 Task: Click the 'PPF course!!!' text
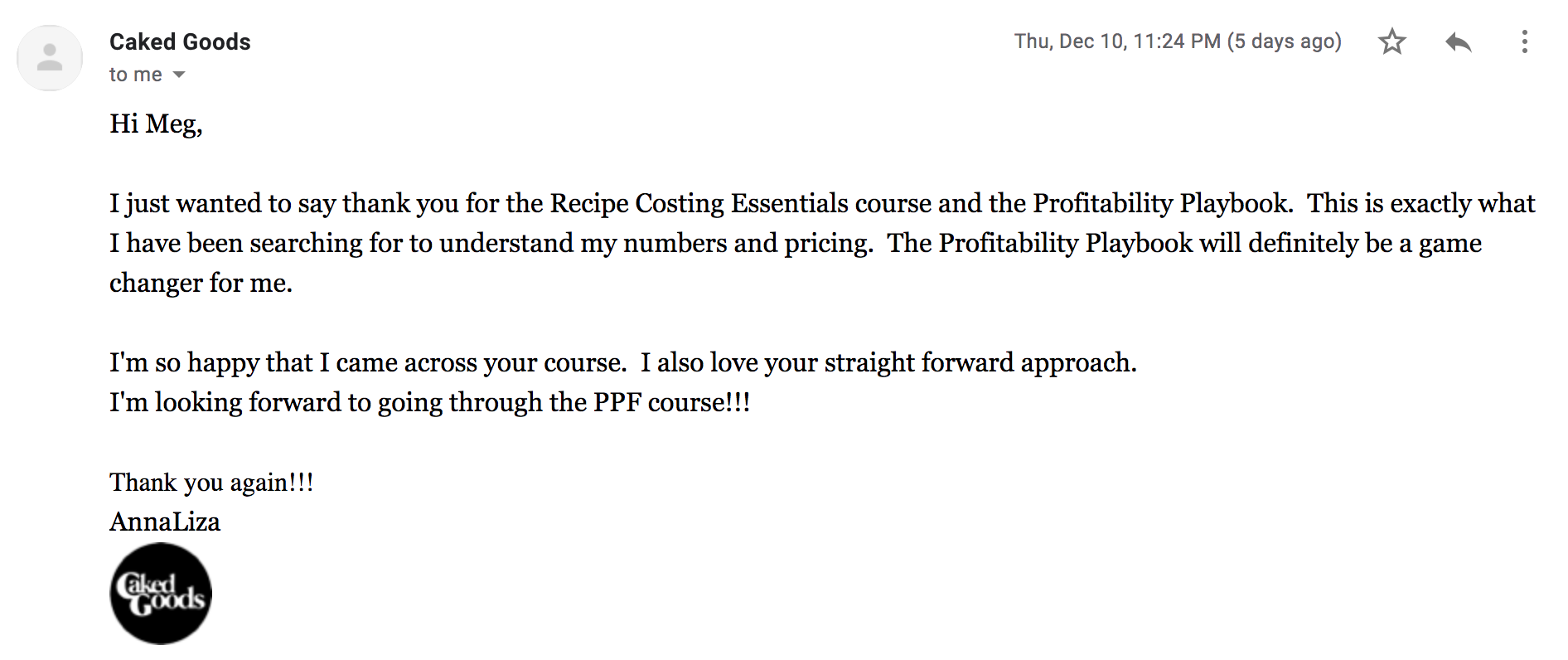(x=672, y=403)
